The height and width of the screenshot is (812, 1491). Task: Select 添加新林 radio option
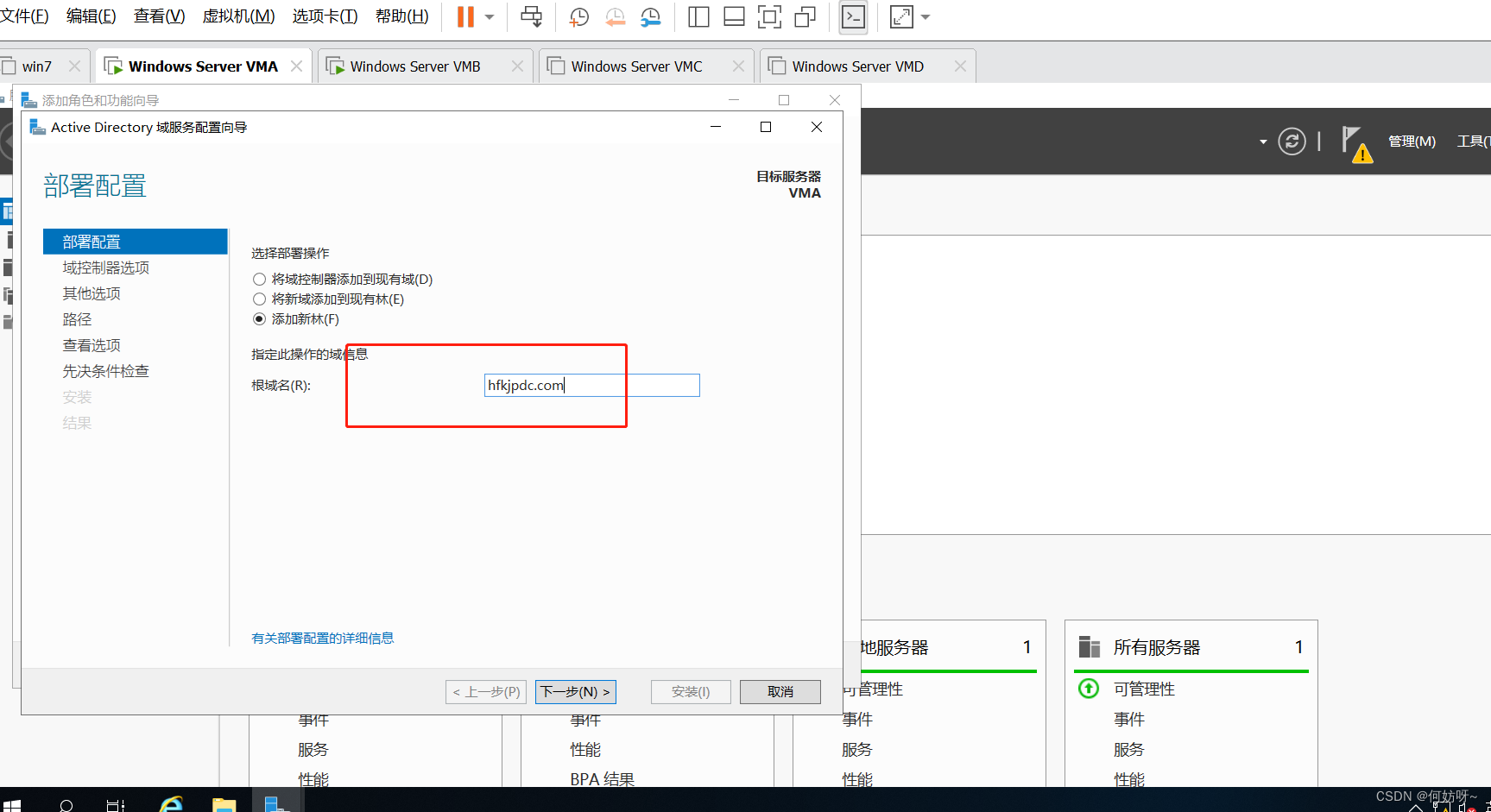259,319
